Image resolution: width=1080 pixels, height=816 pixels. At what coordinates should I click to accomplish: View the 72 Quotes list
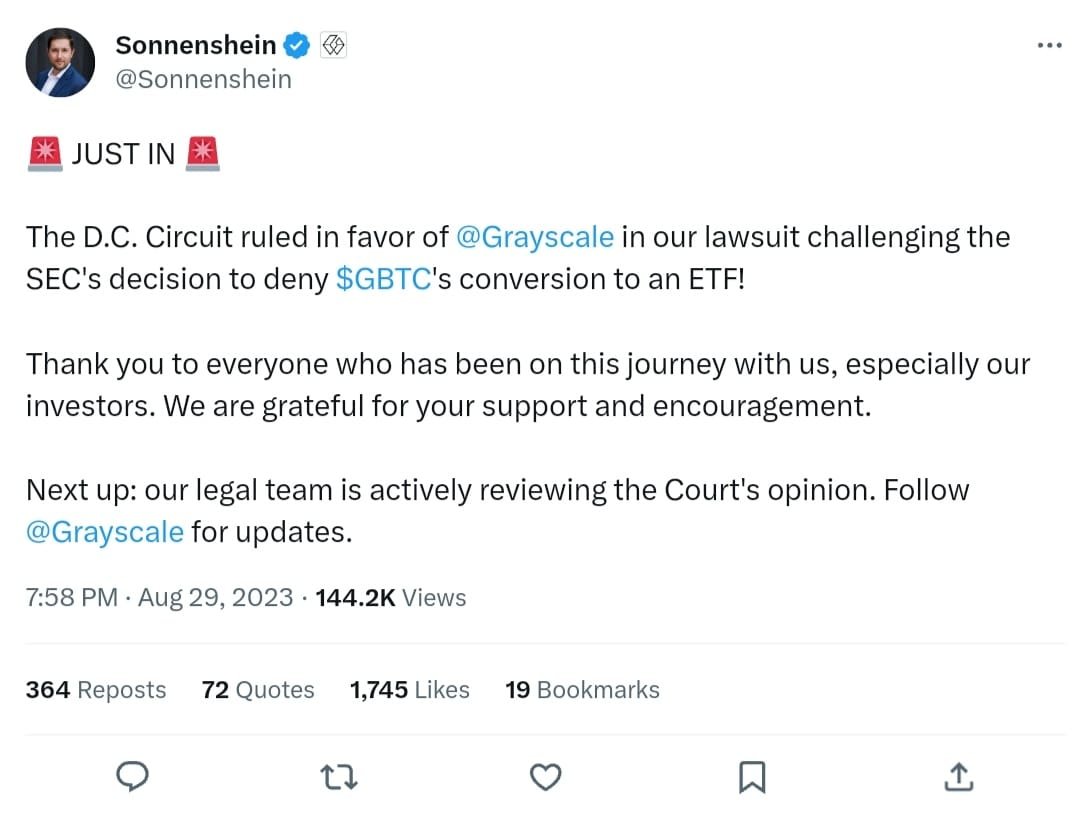(258, 690)
